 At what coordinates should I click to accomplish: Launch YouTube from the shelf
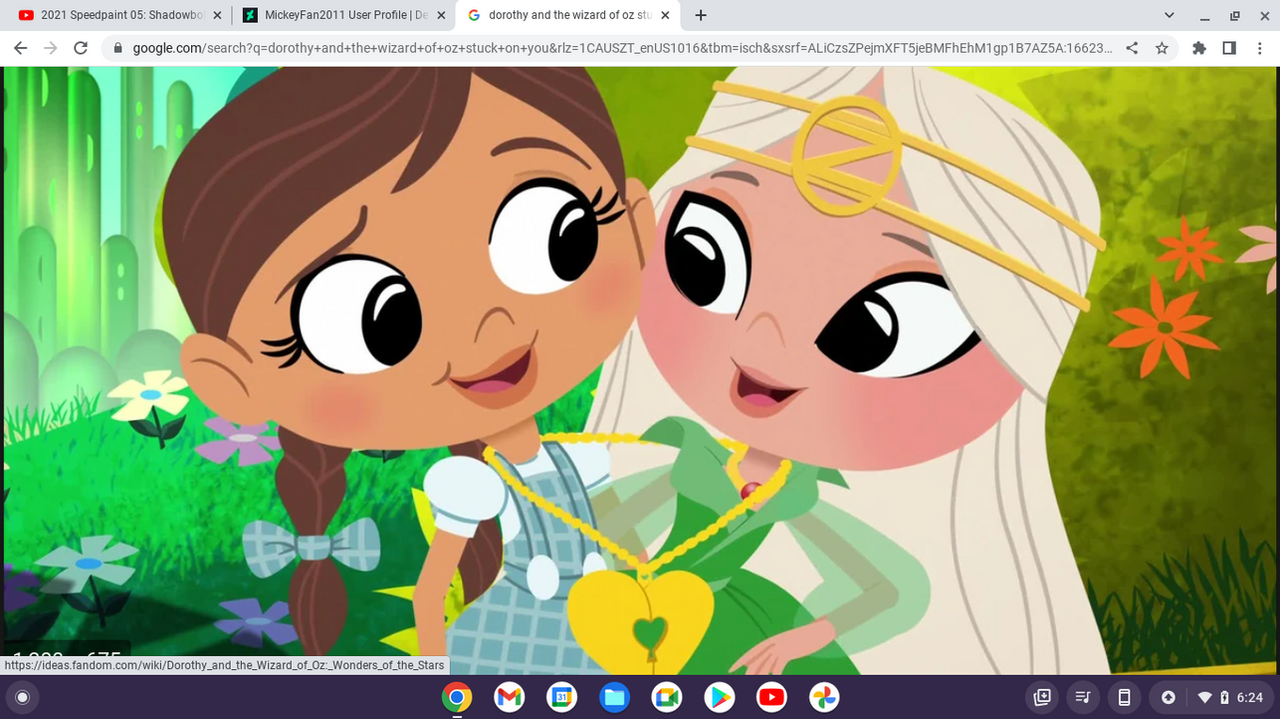772,697
